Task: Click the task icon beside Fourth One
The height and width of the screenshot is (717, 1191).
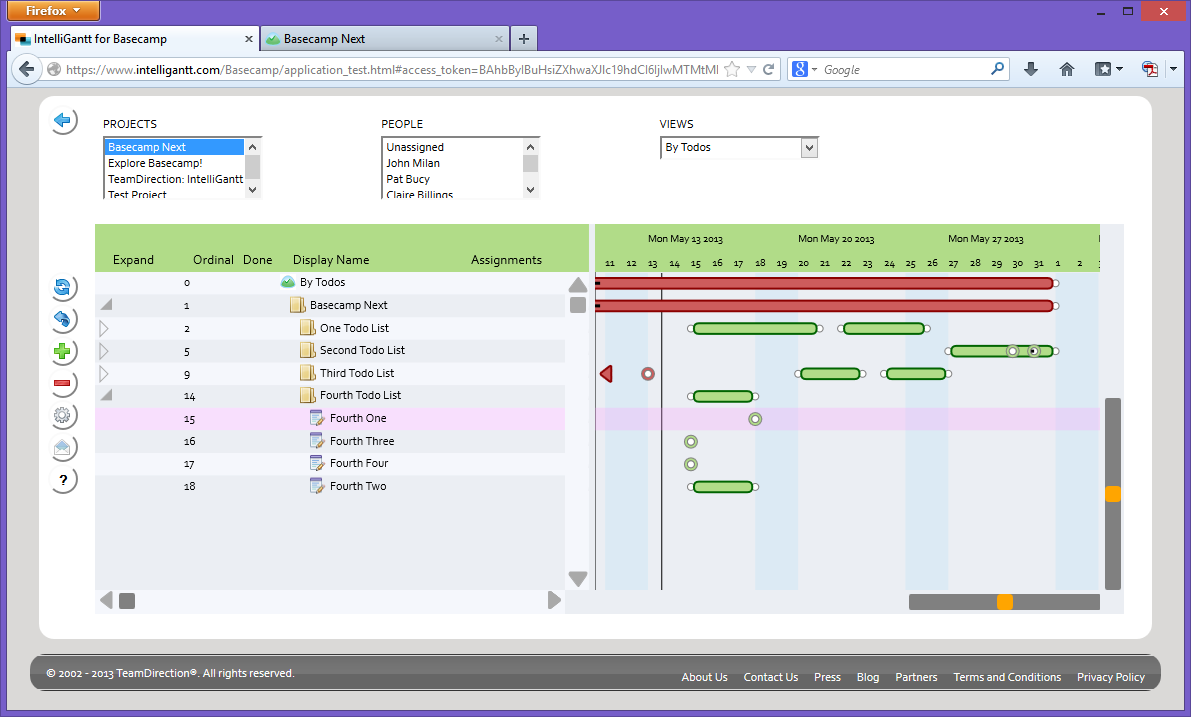Action: (x=317, y=418)
